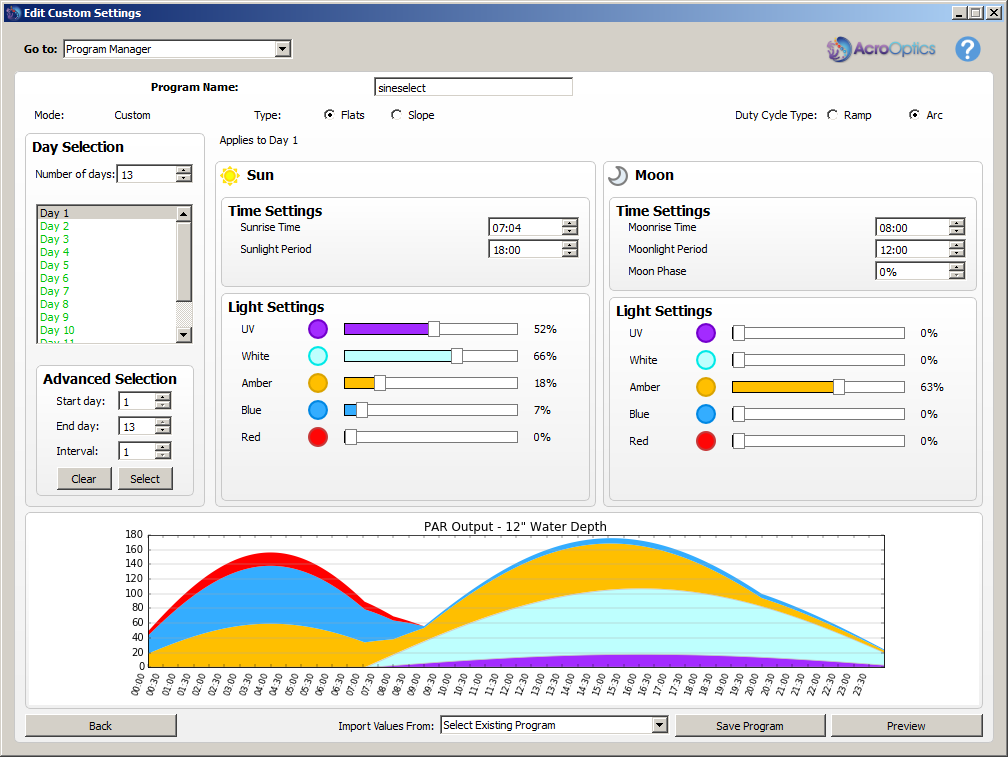
Task: Click the Back button
Action: (x=101, y=726)
